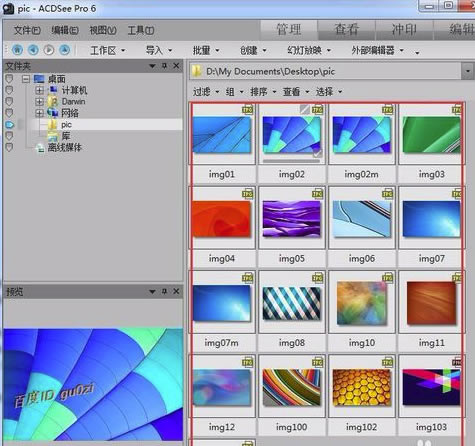Pin the 预览 preview panel
The image size is (475, 446).
click(x=164, y=292)
